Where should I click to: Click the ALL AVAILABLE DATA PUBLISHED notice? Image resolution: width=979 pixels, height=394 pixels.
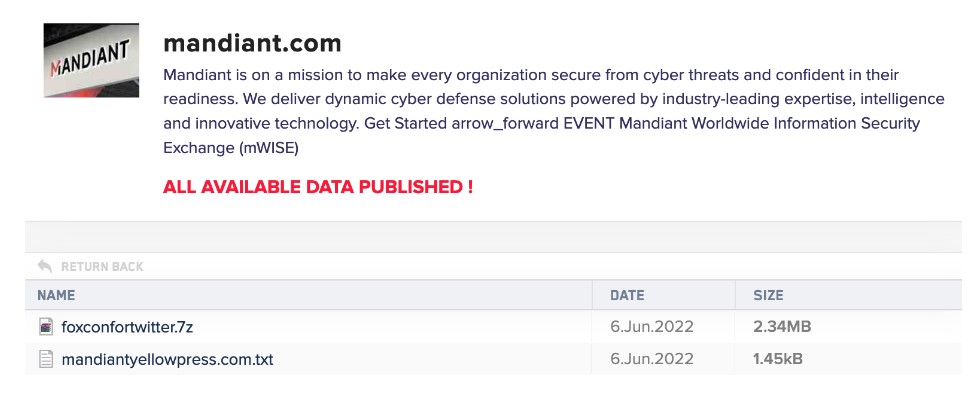(318, 187)
